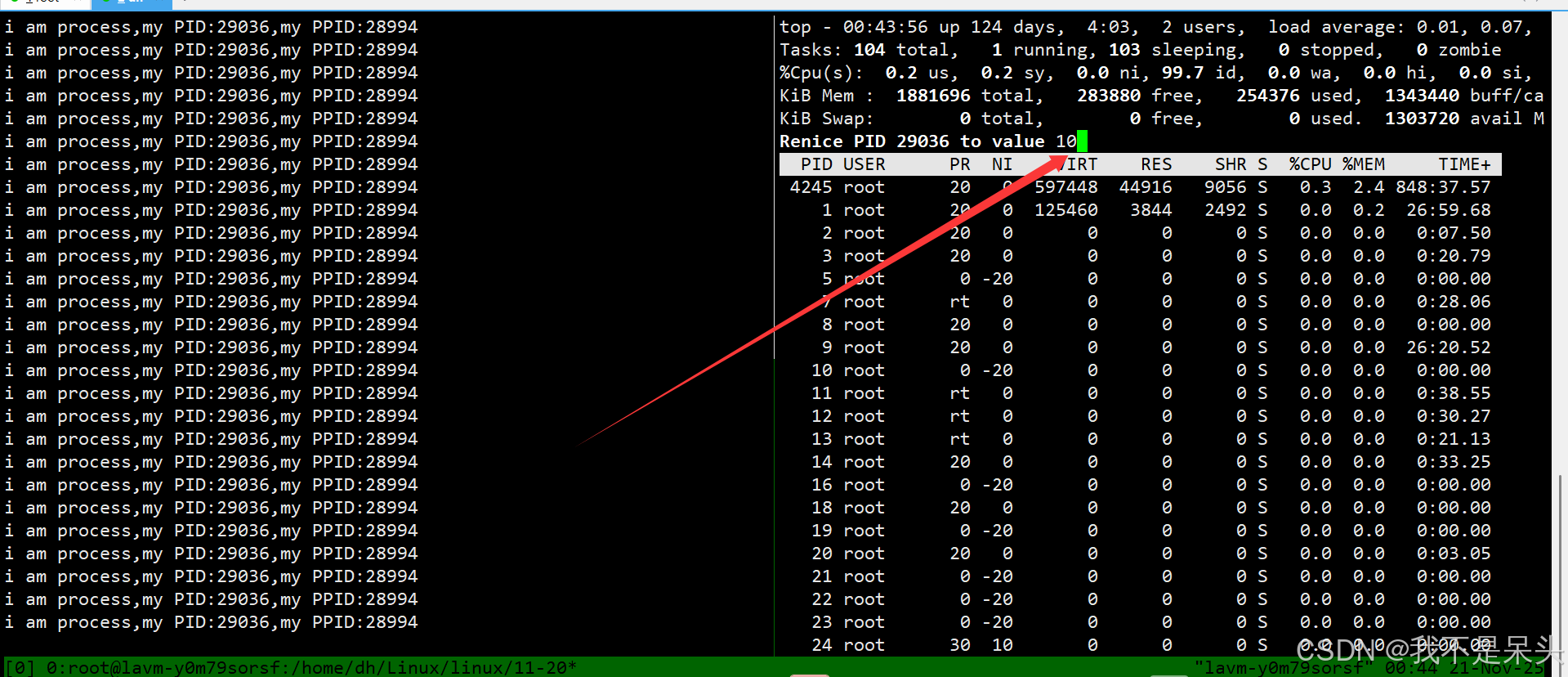Click the time value 0:30.27
This screenshot has height=677, width=1568.
(1454, 416)
